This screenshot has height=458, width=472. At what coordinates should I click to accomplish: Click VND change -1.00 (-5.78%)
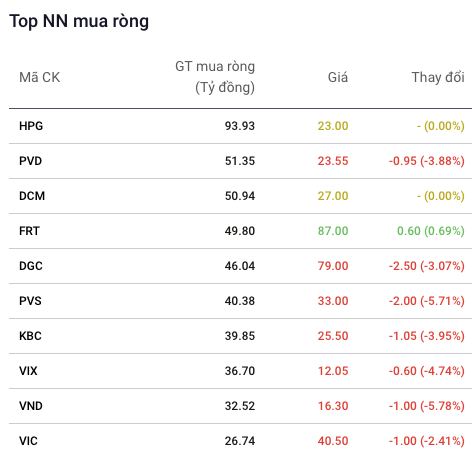pos(427,406)
